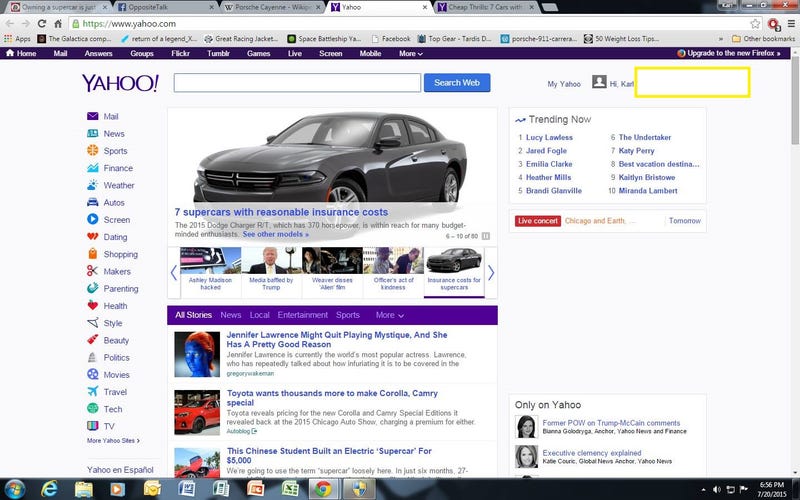Open the Jennifer Lawrence Mystique article
Viewport: 800px width, 500px height.
pos(337,339)
